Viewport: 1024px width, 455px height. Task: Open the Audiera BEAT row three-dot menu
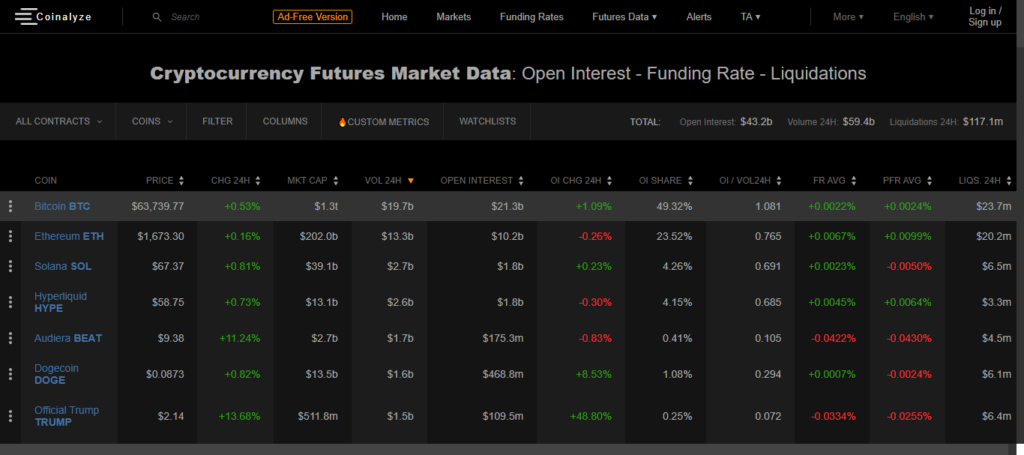[10, 338]
